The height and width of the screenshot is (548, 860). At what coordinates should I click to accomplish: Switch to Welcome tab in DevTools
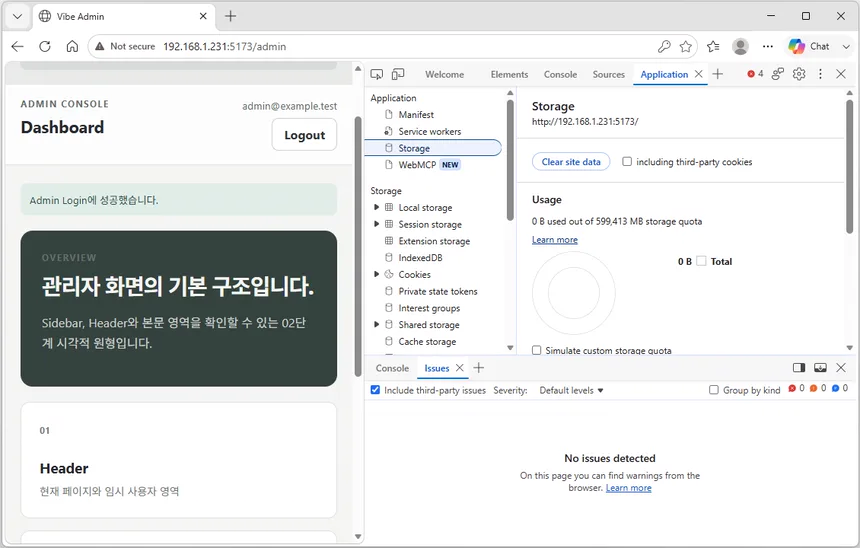coord(444,75)
